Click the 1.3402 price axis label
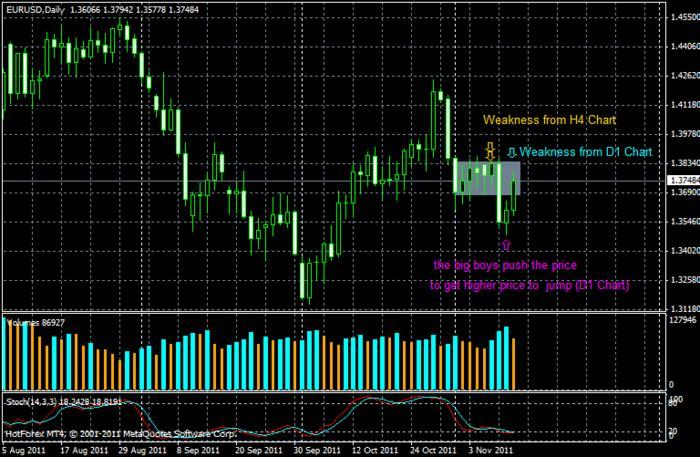 (685, 251)
